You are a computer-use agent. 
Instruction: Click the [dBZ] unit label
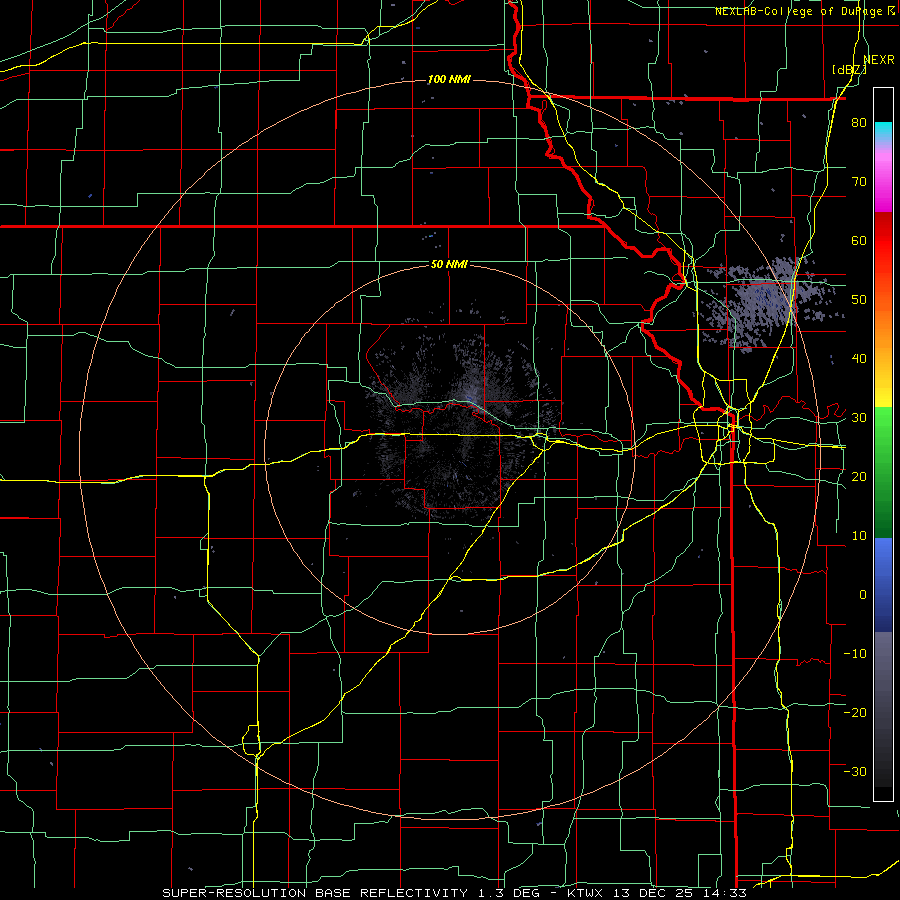coord(849,70)
